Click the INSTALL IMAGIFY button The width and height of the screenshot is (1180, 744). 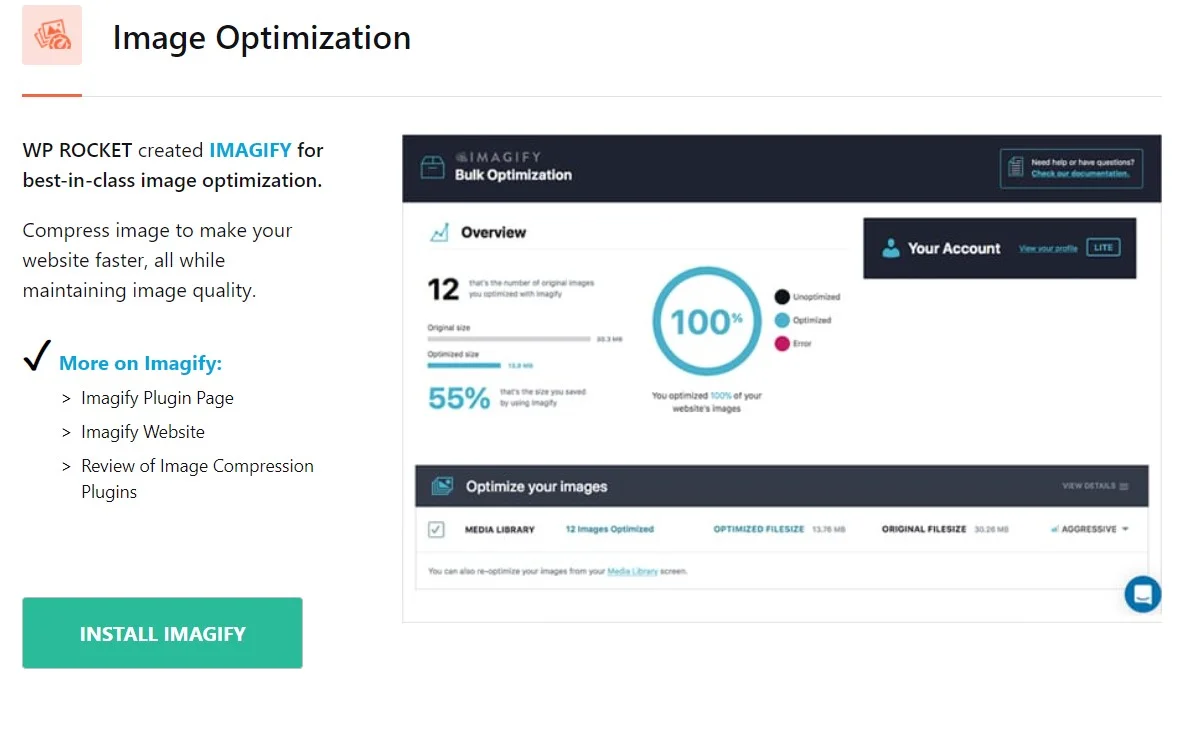click(163, 633)
